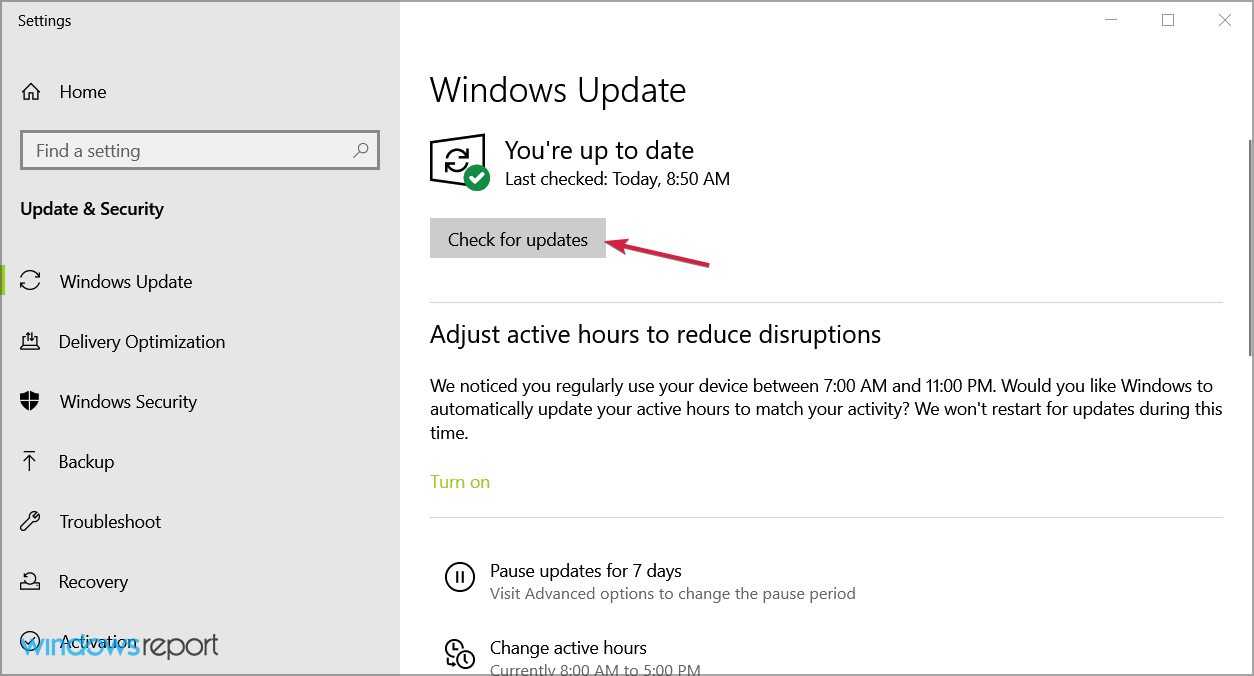Minimize the Settings window
Viewport: 1254px width, 676px height.
[1112, 21]
